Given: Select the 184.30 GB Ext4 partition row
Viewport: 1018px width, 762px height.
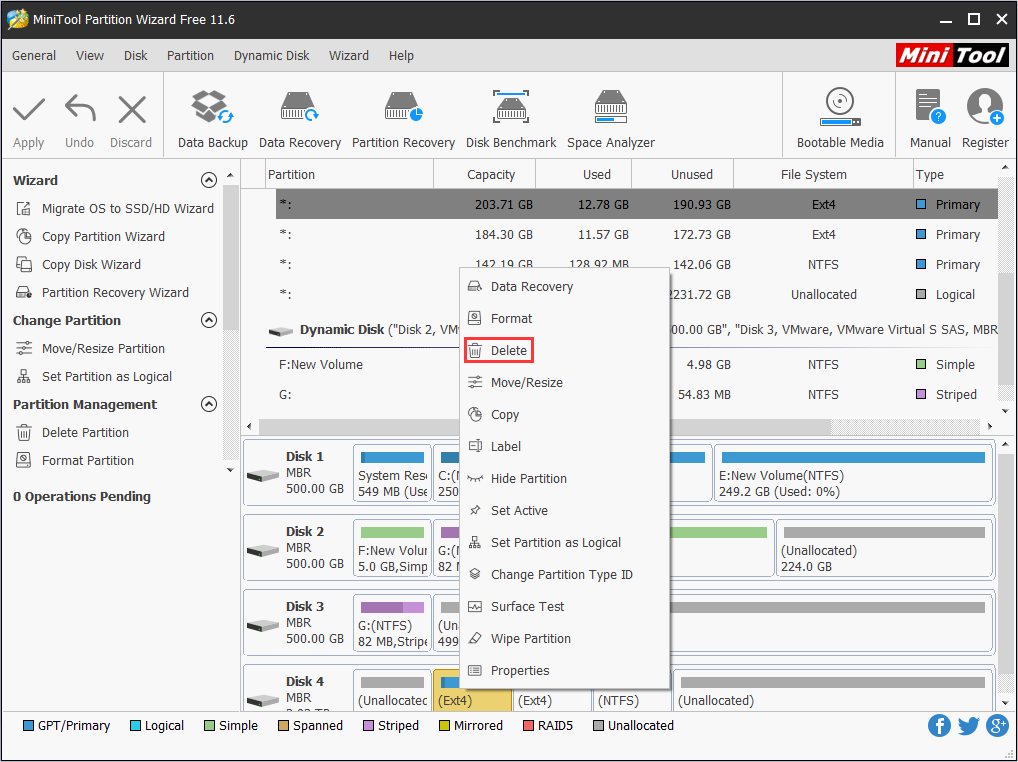Looking at the screenshot, I should pyautogui.click(x=636, y=234).
